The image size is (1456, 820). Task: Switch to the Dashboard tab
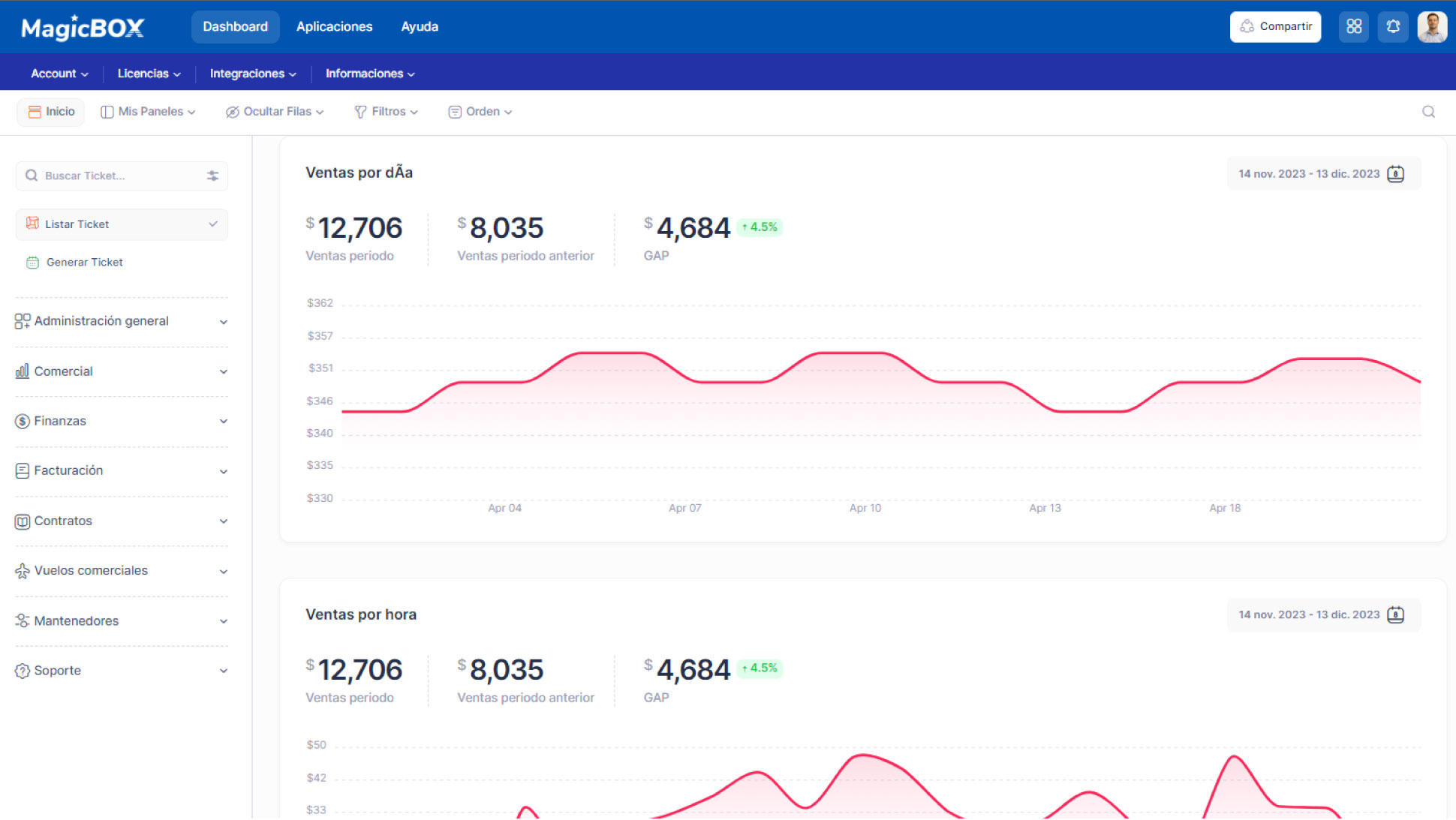click(235, 27)
